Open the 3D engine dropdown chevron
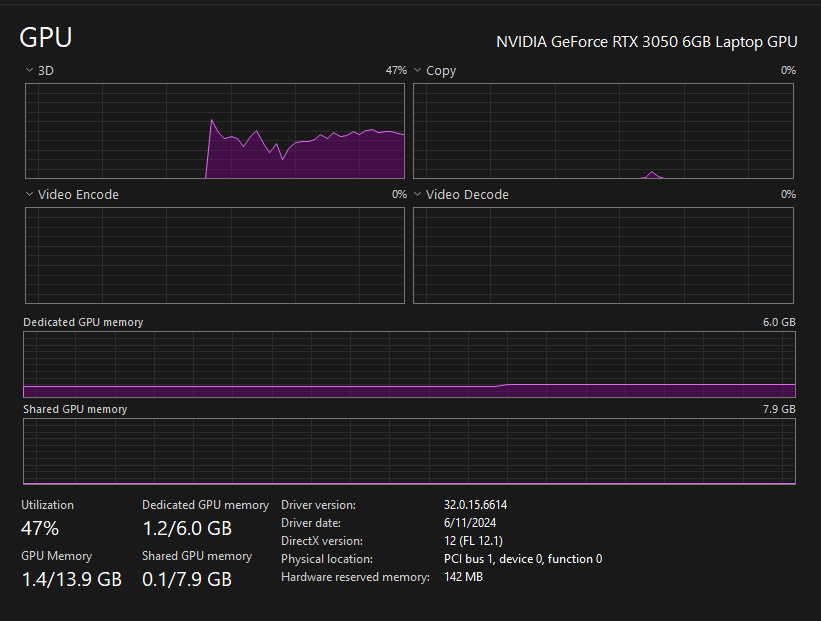 (29, 70)
